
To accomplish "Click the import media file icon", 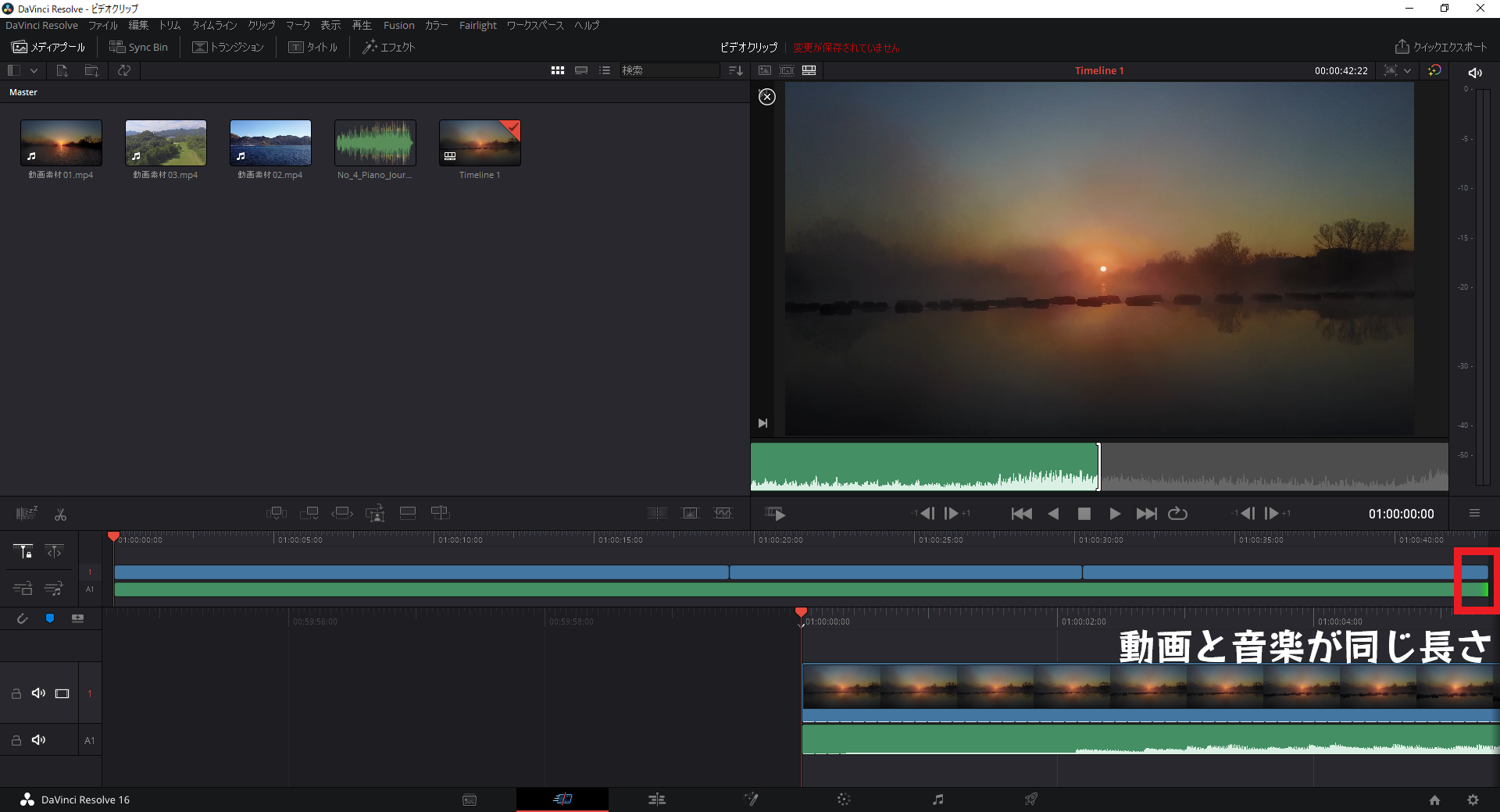I will [x=62, y=70].
